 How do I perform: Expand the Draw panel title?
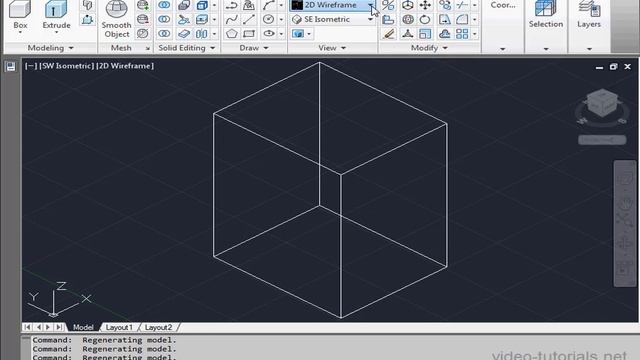coord(254,48)
